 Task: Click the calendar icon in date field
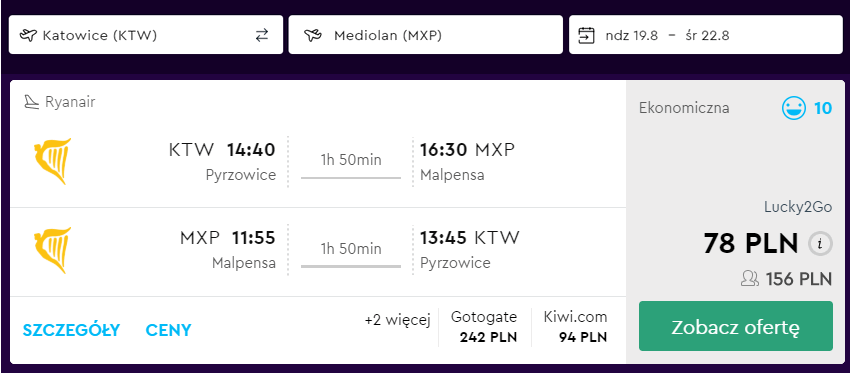(x=587, y=36)
